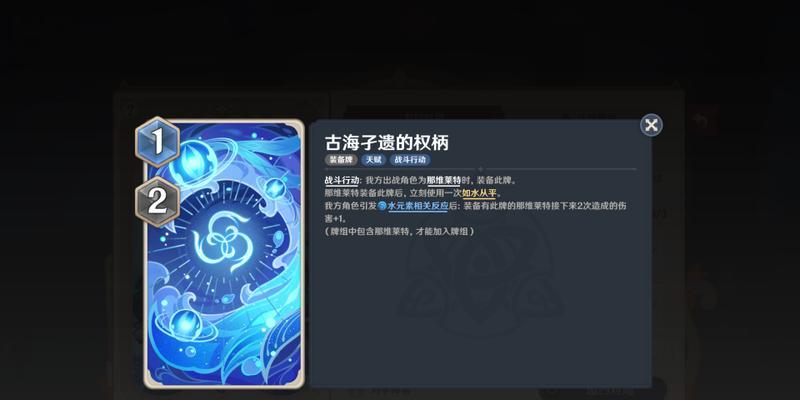The image size is (800, 400).
Task: Select the 天赋 tag
Action: (x=373, y=160)
